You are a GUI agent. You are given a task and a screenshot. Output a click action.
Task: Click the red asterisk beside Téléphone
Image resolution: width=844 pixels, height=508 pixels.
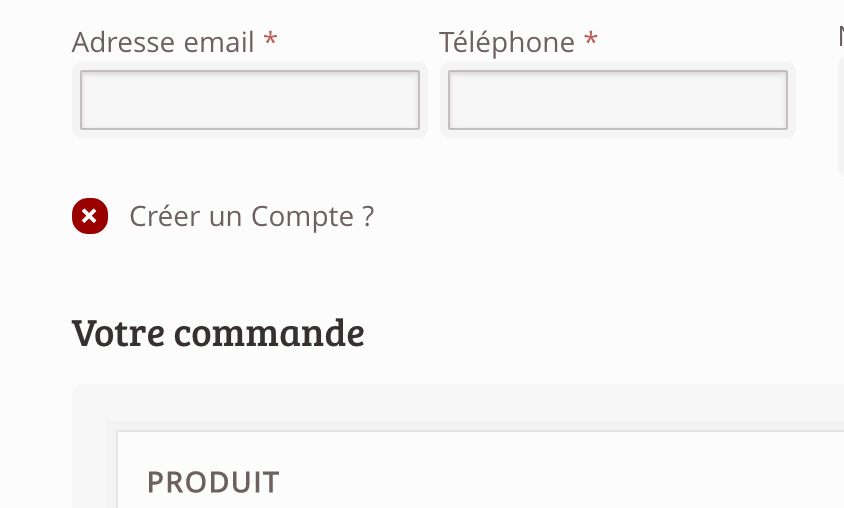591,39
